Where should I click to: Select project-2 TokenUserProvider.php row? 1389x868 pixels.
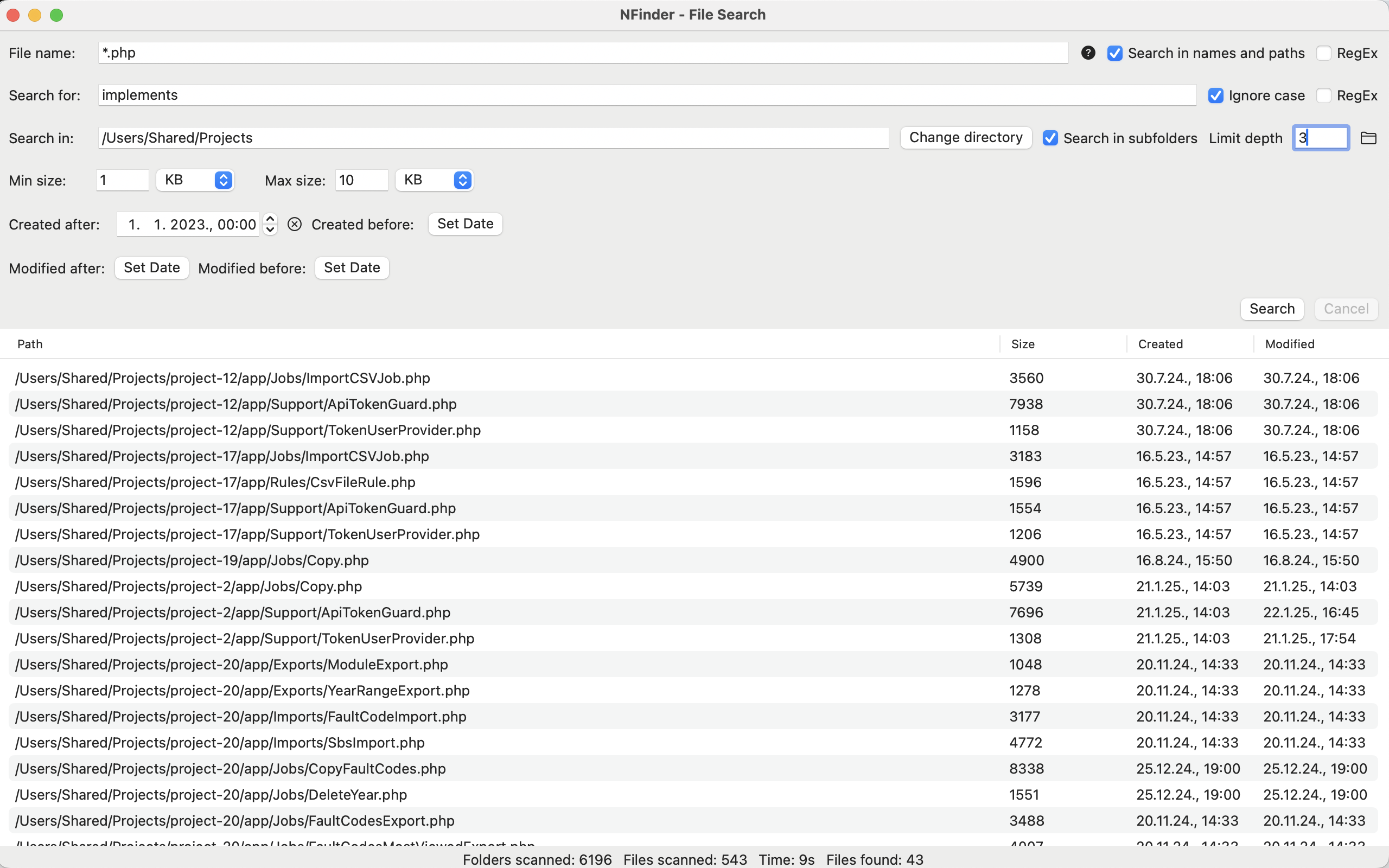click(x=693, y=639)
